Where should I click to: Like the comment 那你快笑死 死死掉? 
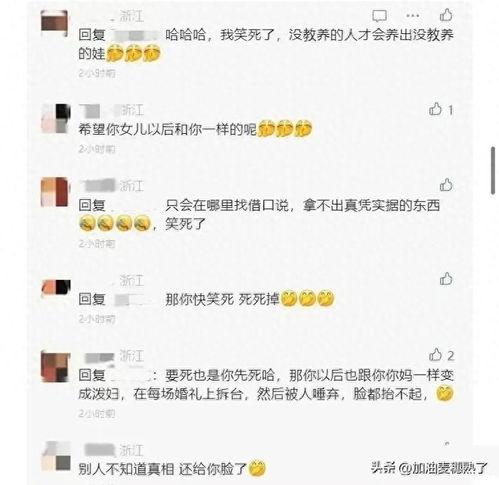click(x=446, y=279)
